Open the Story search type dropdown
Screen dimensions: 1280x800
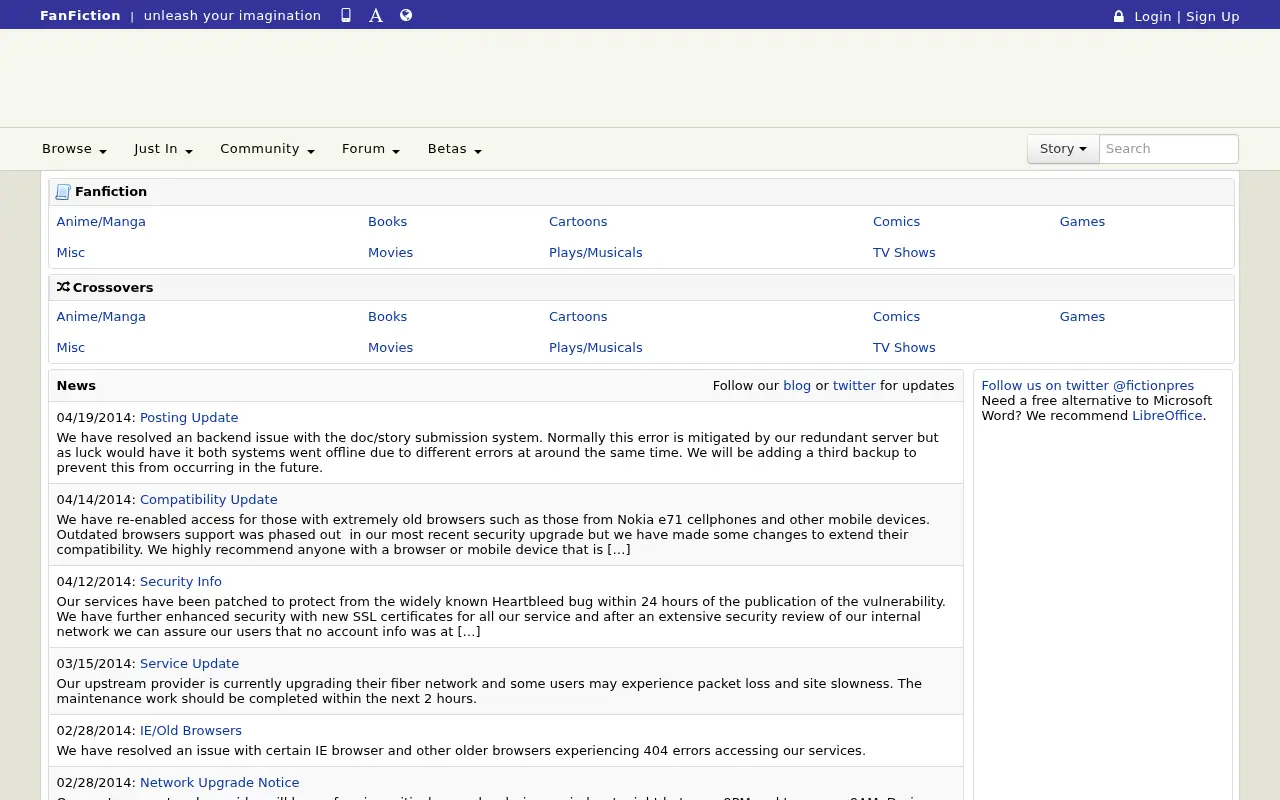pyautogui.click(x=1063, y=149)
